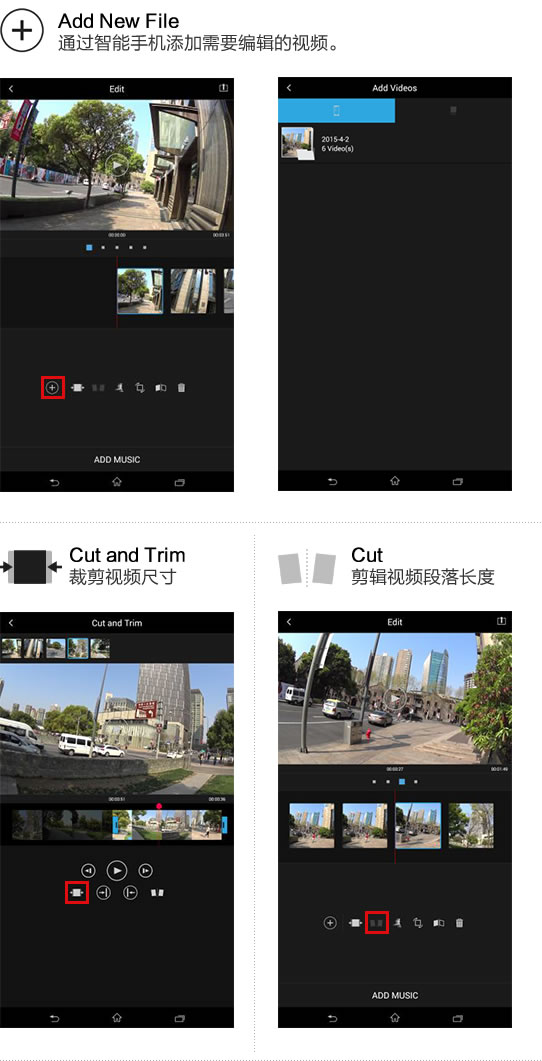The height and width of the screenshot is (1061, 542).
Task: Tap ADD MUSIC in the bottom-right Edit screen
Action: pyautogui.click(x=395, y=995)
